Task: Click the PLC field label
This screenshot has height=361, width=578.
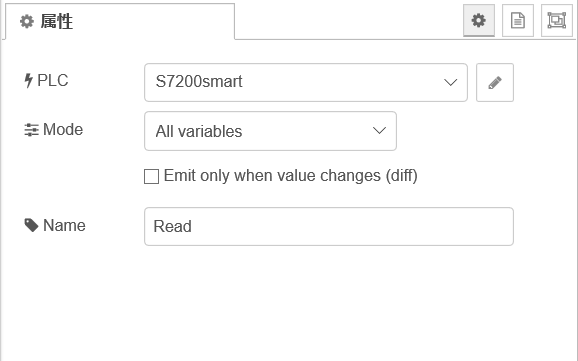Action: coord(53,80)
